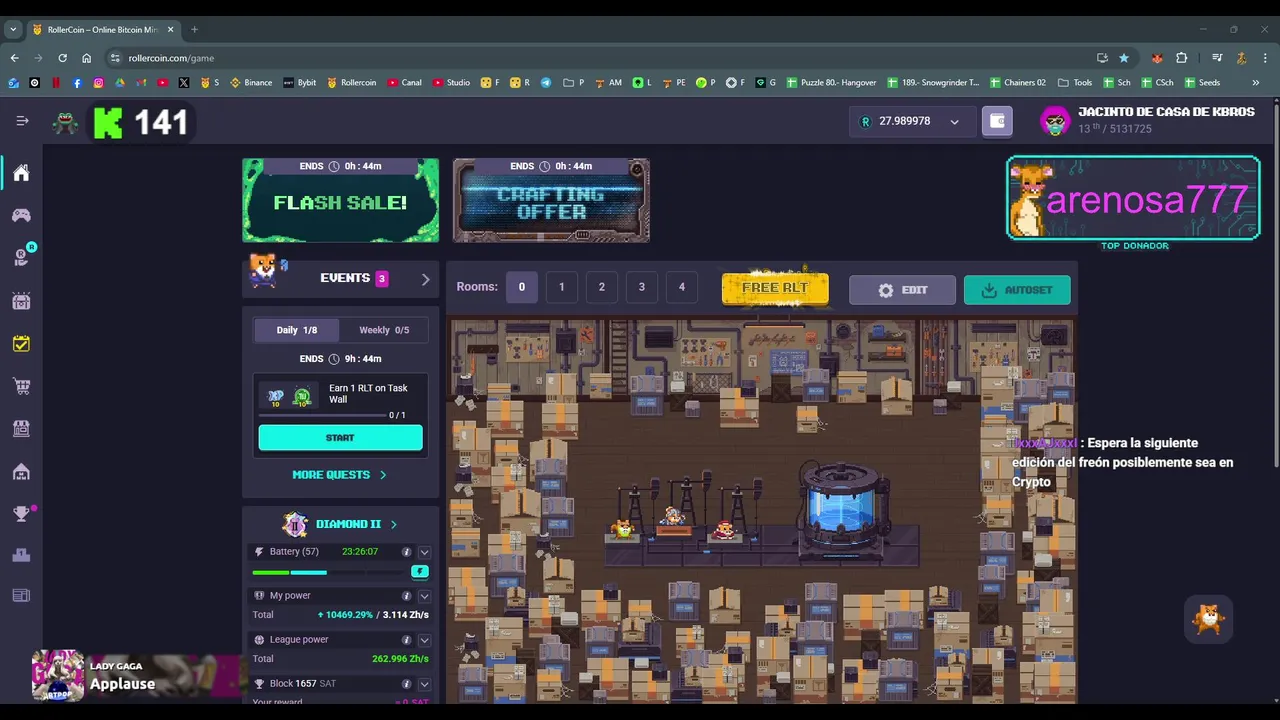Screen dimensions: 1280x720
Task: Open the media control icon in Chrome toolbar
Action: pyautogui.click(x=1217, y=58)
